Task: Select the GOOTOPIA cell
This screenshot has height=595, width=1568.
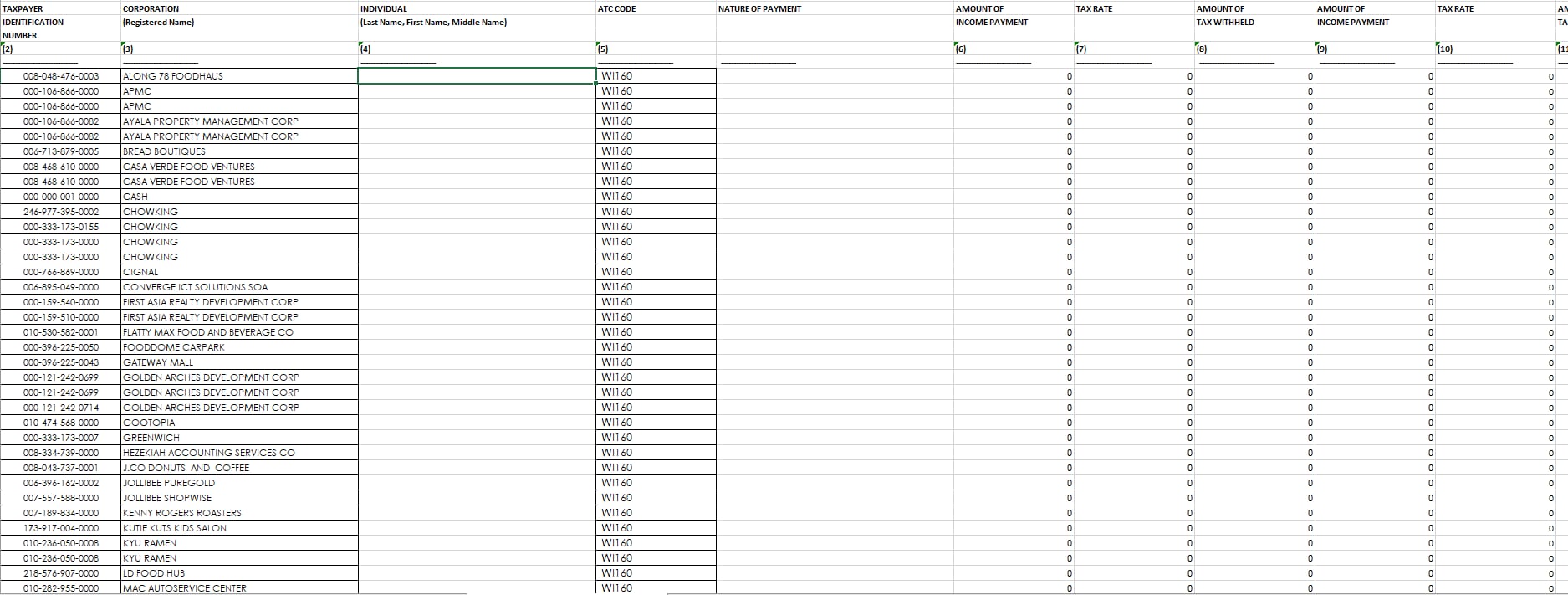Action: pyautogui.click(x=239, y=423)
